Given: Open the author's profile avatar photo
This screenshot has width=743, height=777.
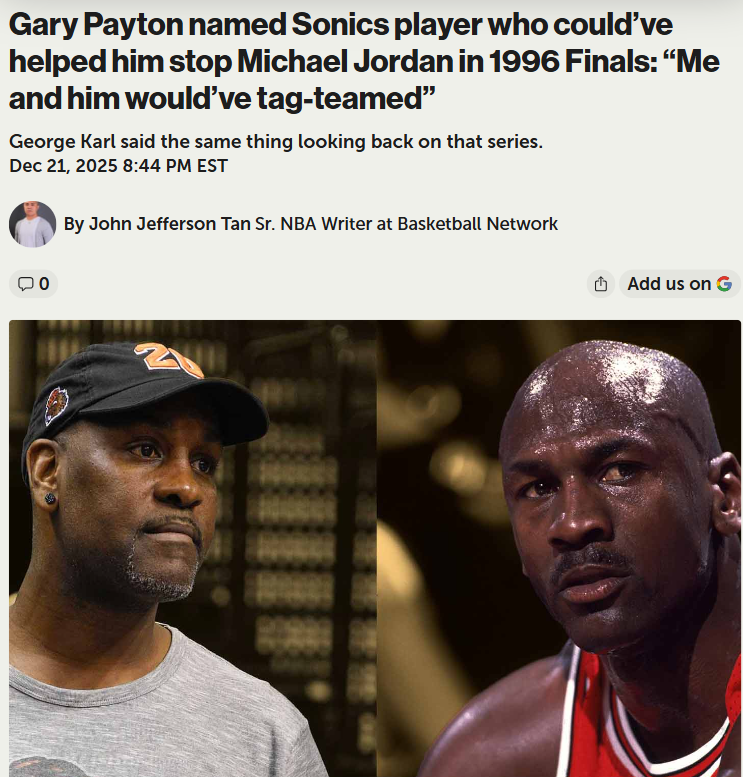Looking at the screenshot, I should [32, 224].
